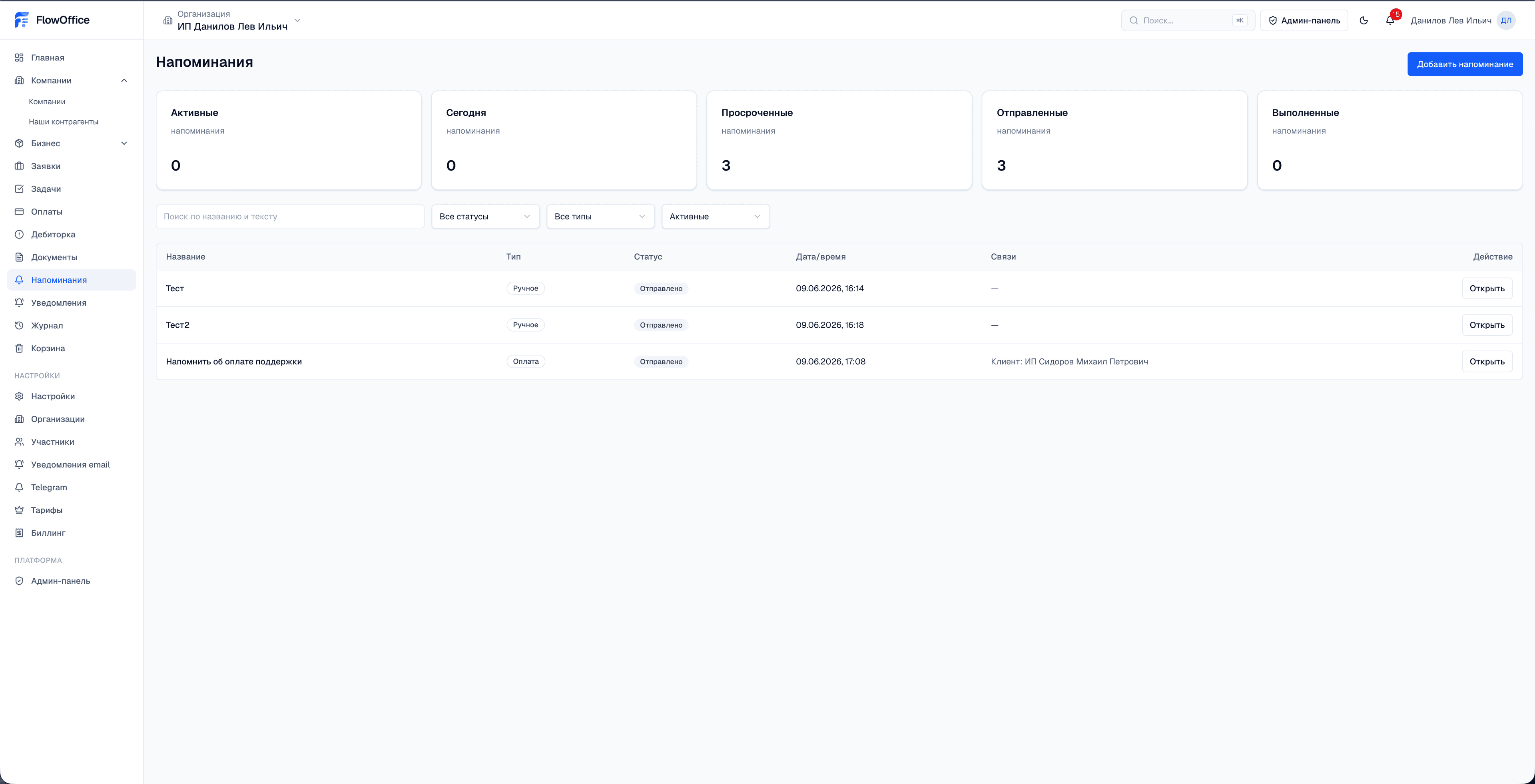Select the Сегодня напоминания card
Image resolution: width=1535 pixels, height=784 pixels.
point(564,141)
